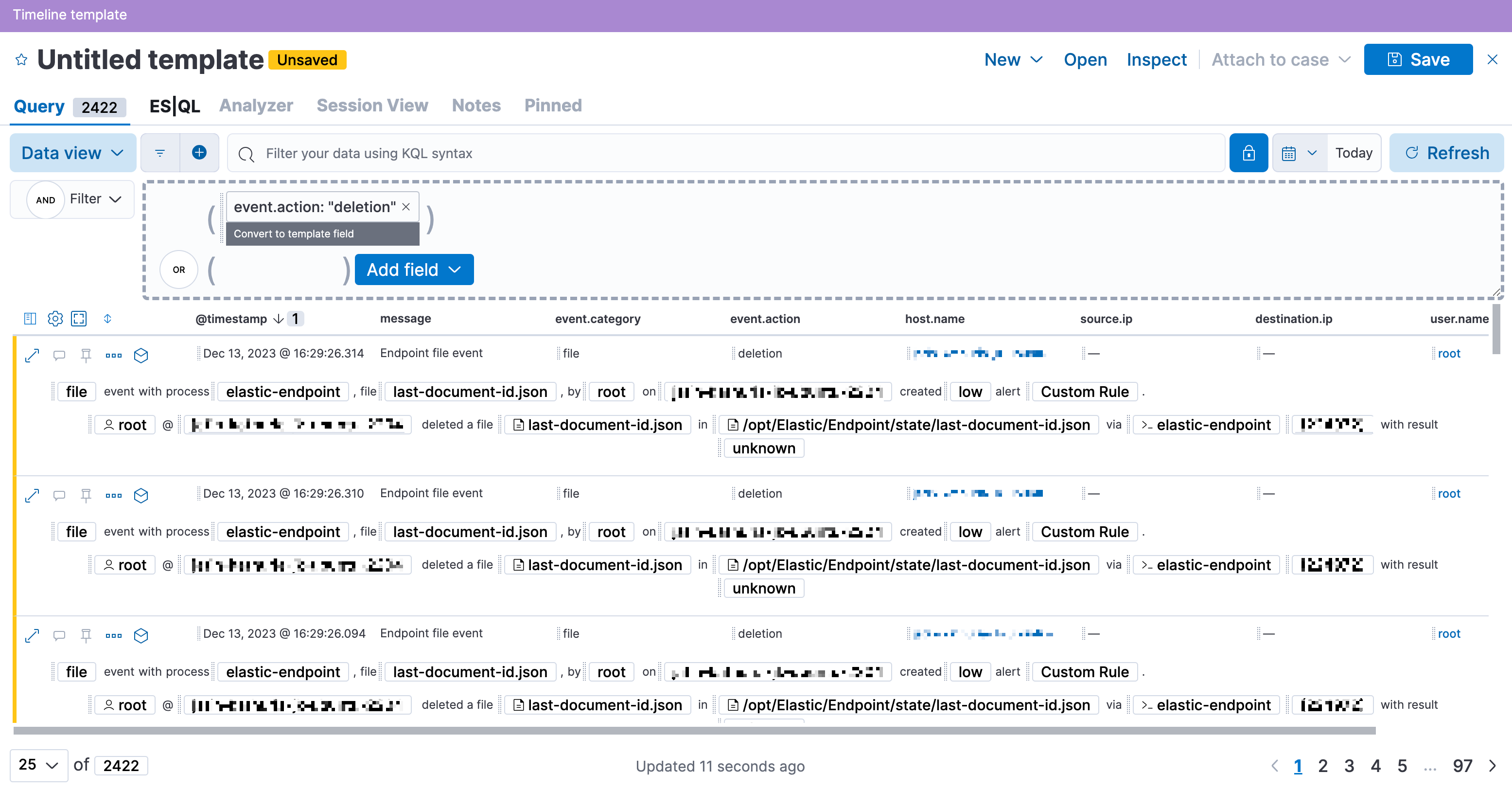Toggle OR condition in filter builder
Image resolution: width=1512 pixels, height=791 pixels.
click(x=178, y=269)
